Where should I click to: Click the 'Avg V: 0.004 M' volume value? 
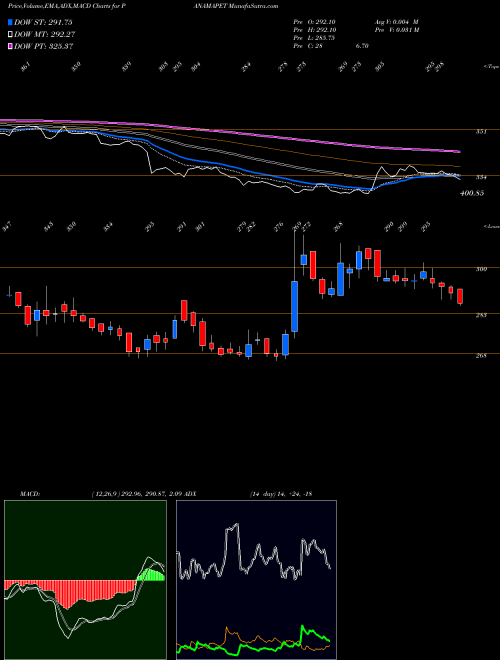point(396,22)
